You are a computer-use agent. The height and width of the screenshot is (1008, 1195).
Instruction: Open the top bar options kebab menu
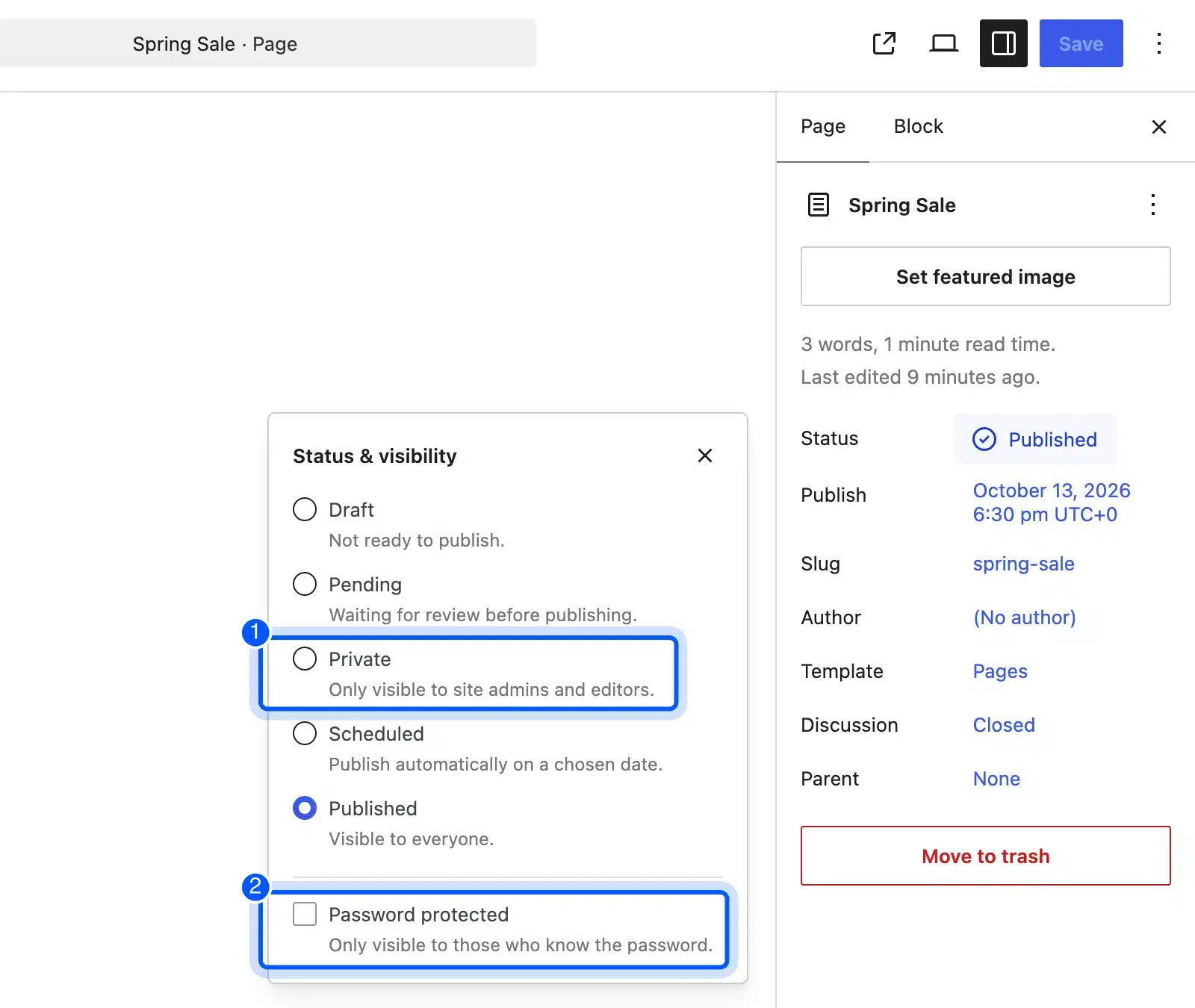tap(1159, 43)
